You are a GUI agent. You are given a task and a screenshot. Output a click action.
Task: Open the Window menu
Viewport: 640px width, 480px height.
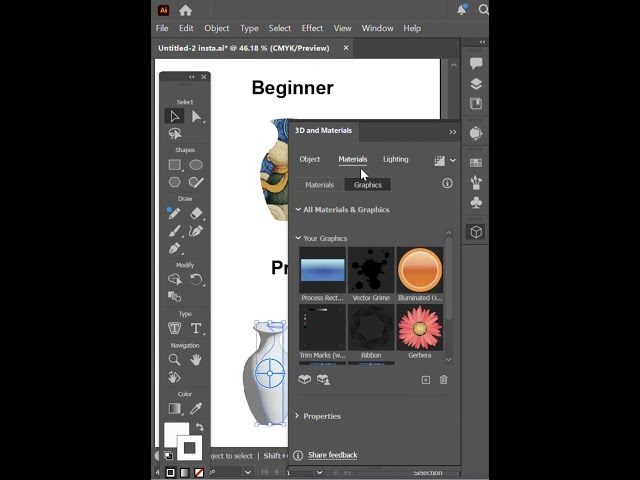(x=378, y=28)
